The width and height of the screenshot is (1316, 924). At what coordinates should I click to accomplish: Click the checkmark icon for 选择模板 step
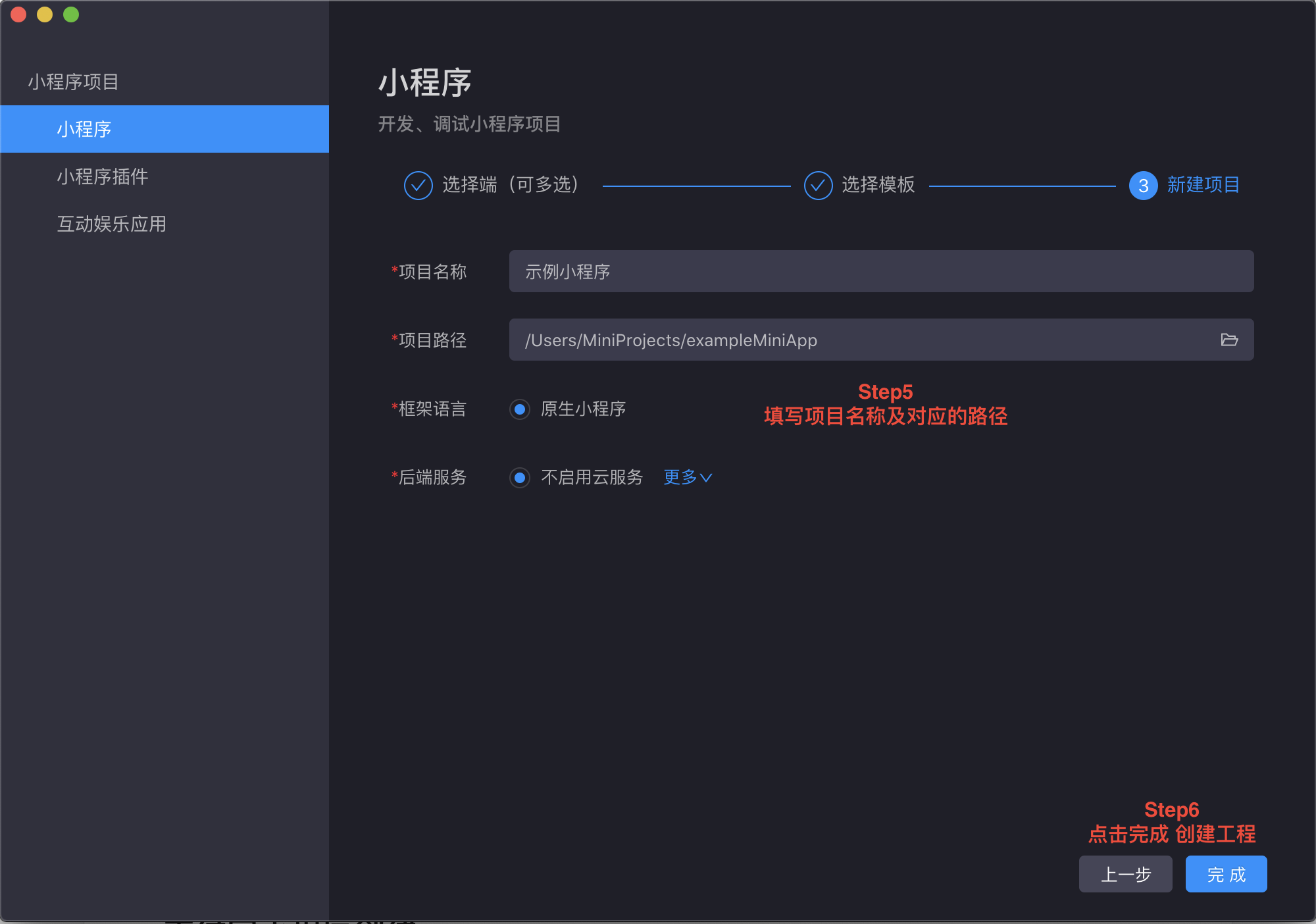(x=818, y=186)
